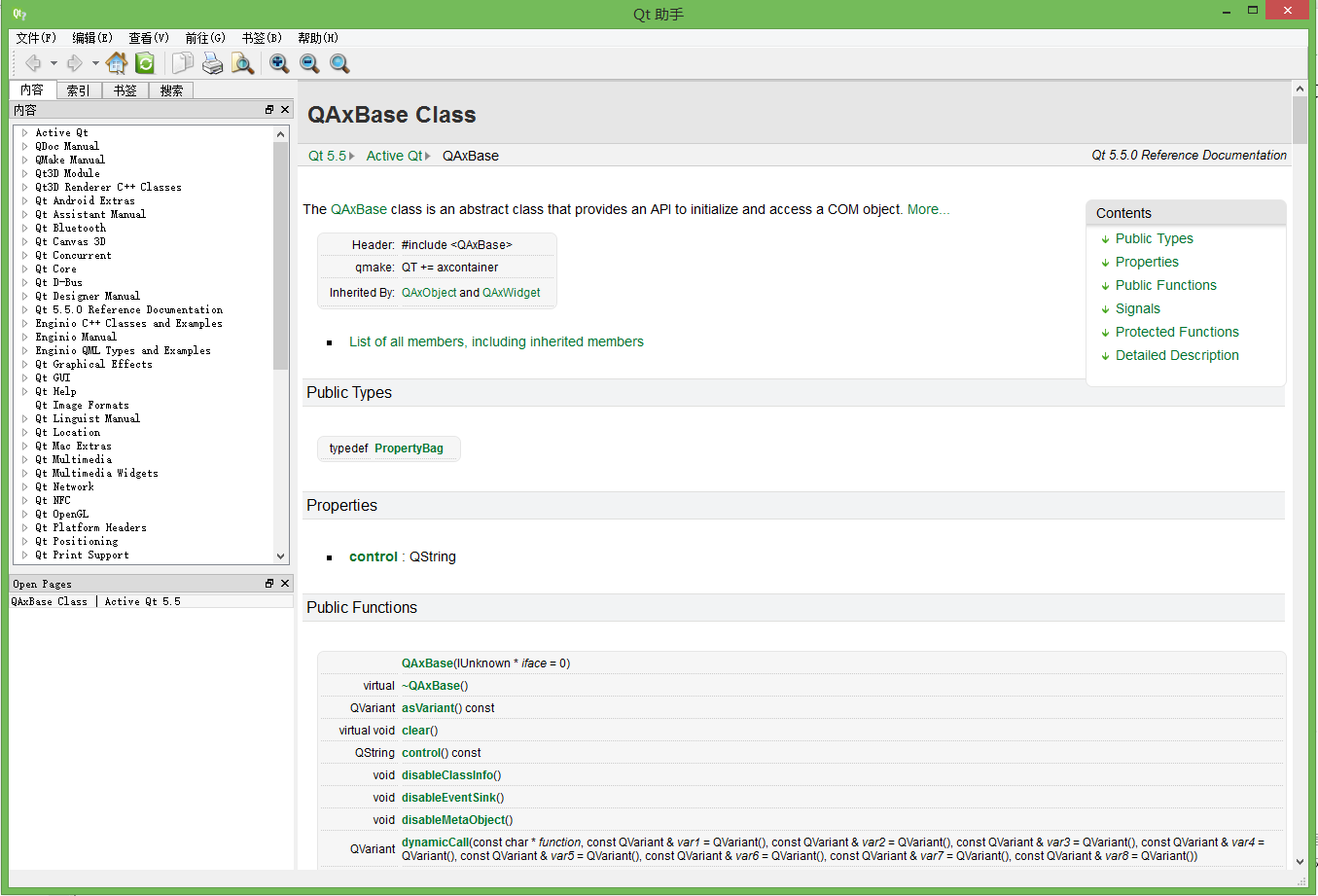Open the 前往(G) menu
The height and width of the screenshot is (896, 1318).
[205, 38]
